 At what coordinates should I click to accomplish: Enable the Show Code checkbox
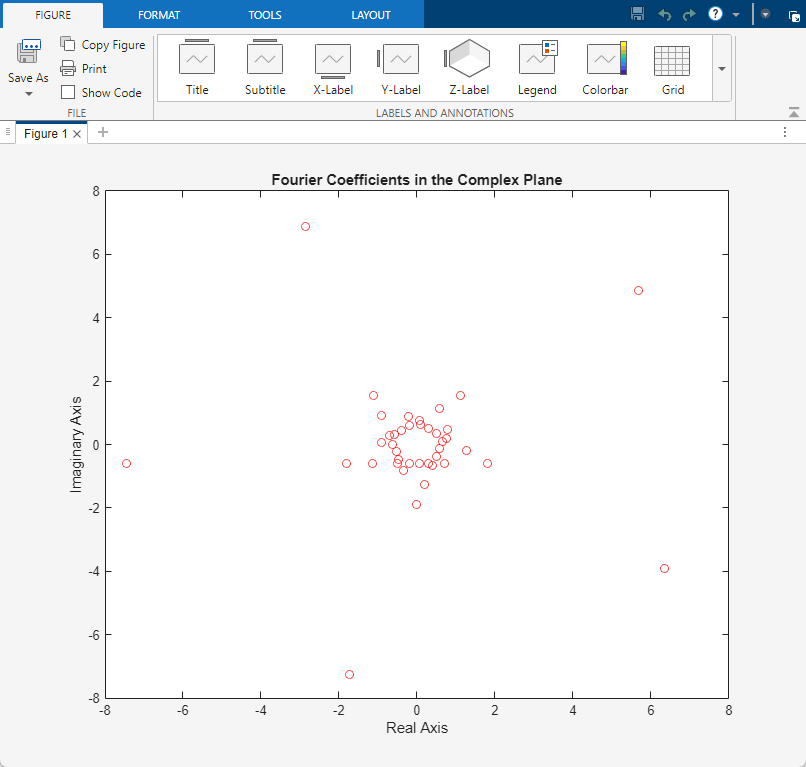(x=68, y=92)
